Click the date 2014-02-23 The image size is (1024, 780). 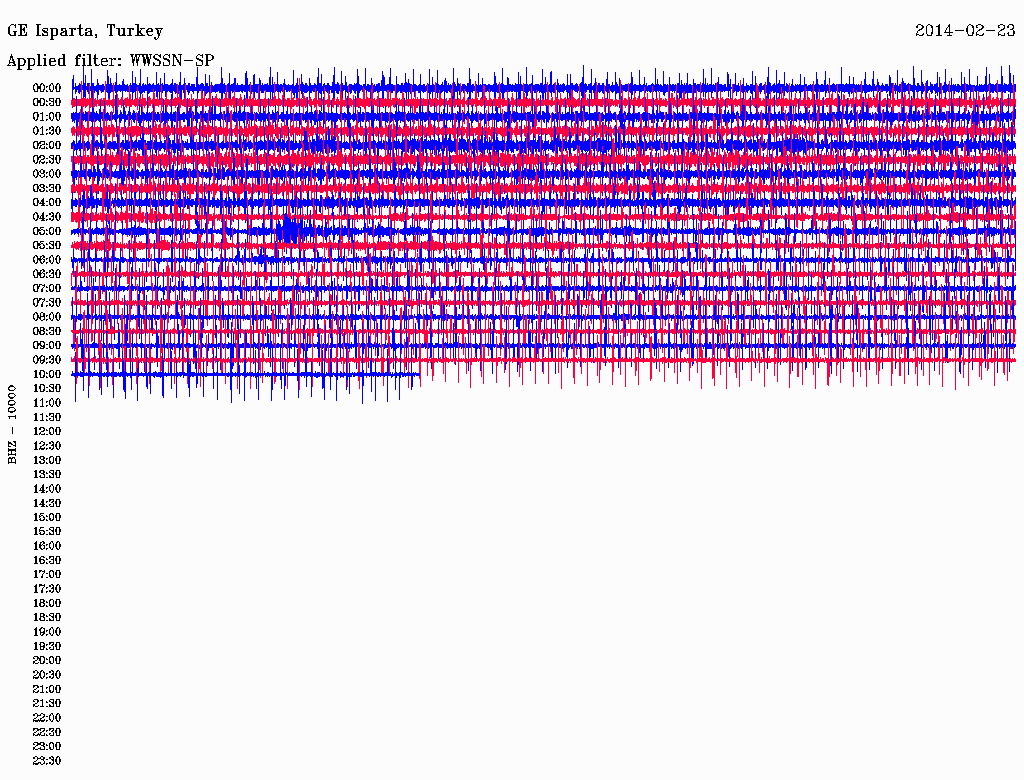(965, 31)
